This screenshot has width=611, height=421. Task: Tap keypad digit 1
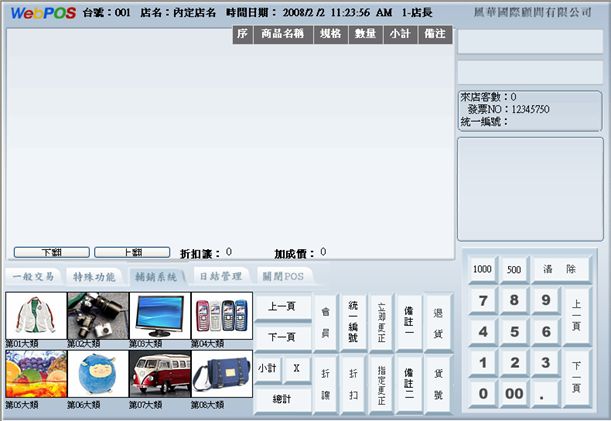483,363
